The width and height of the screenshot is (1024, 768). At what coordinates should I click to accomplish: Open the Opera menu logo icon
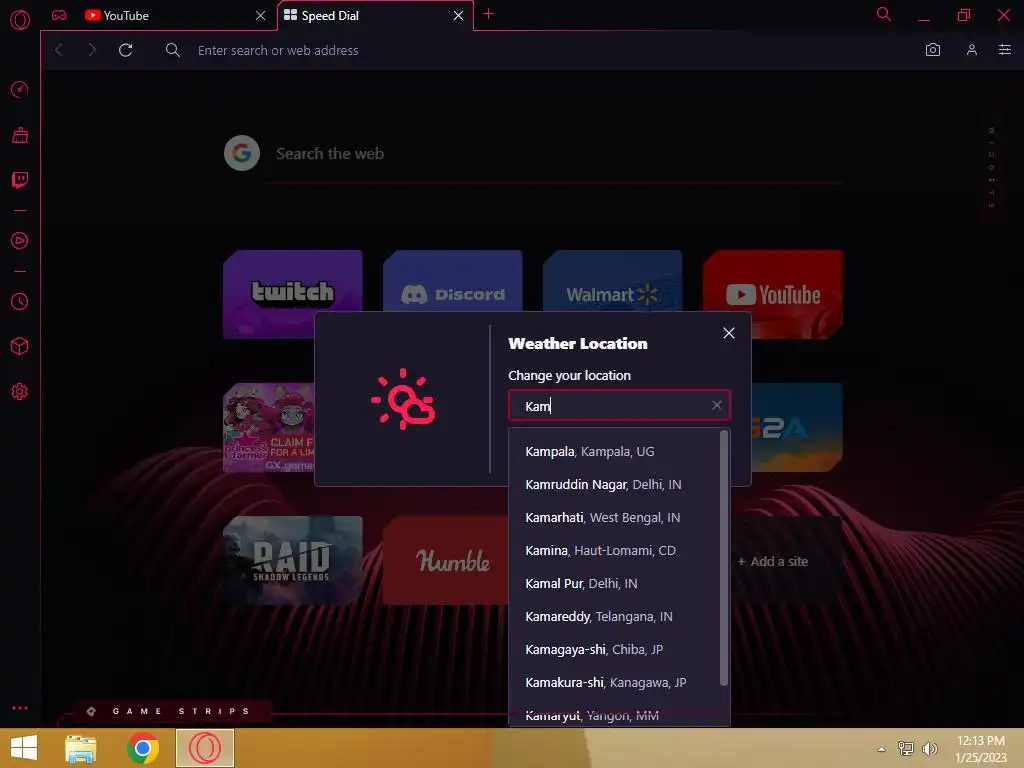[20, 20]
